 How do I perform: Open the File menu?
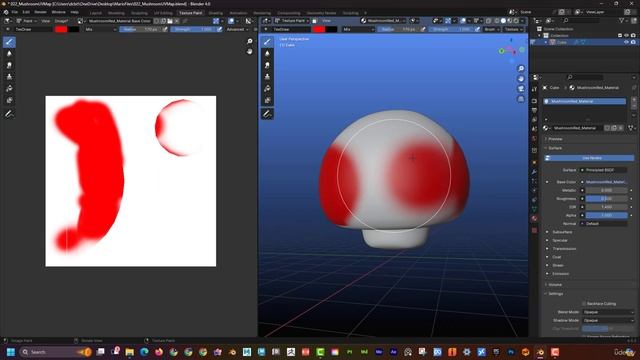[15, 12]
